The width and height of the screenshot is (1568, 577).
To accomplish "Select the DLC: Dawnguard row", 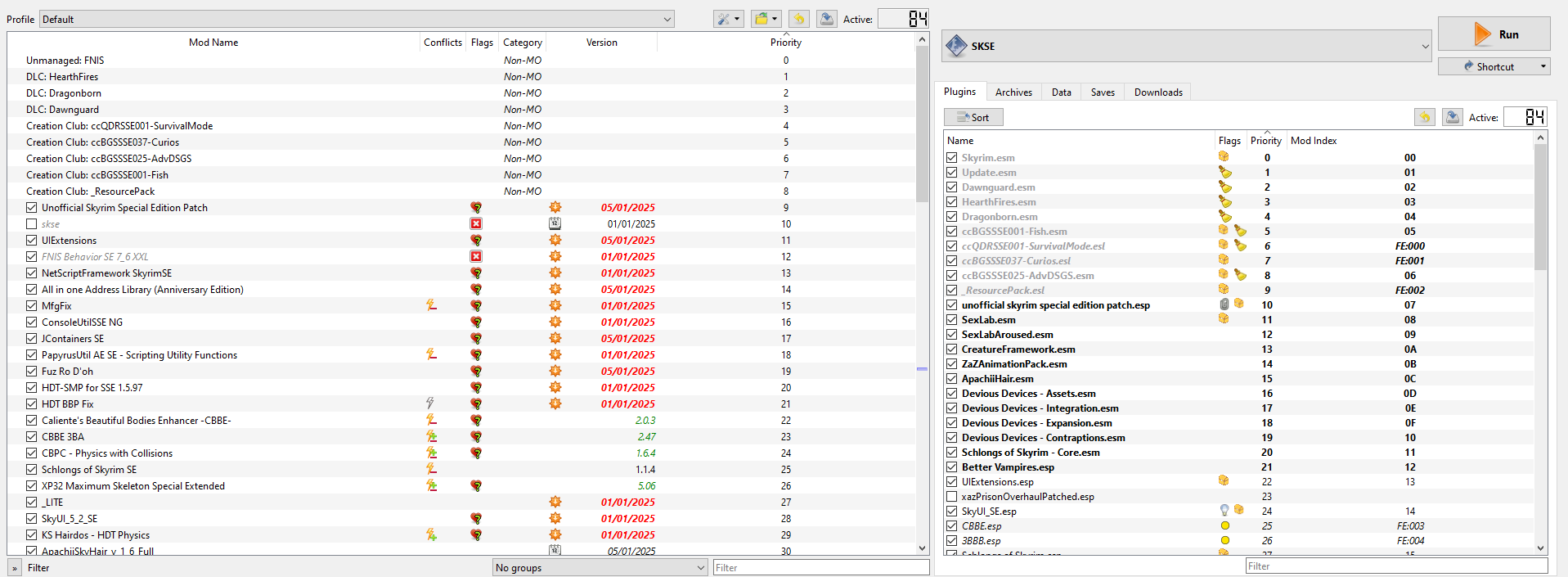I will [x=461, y=109].
